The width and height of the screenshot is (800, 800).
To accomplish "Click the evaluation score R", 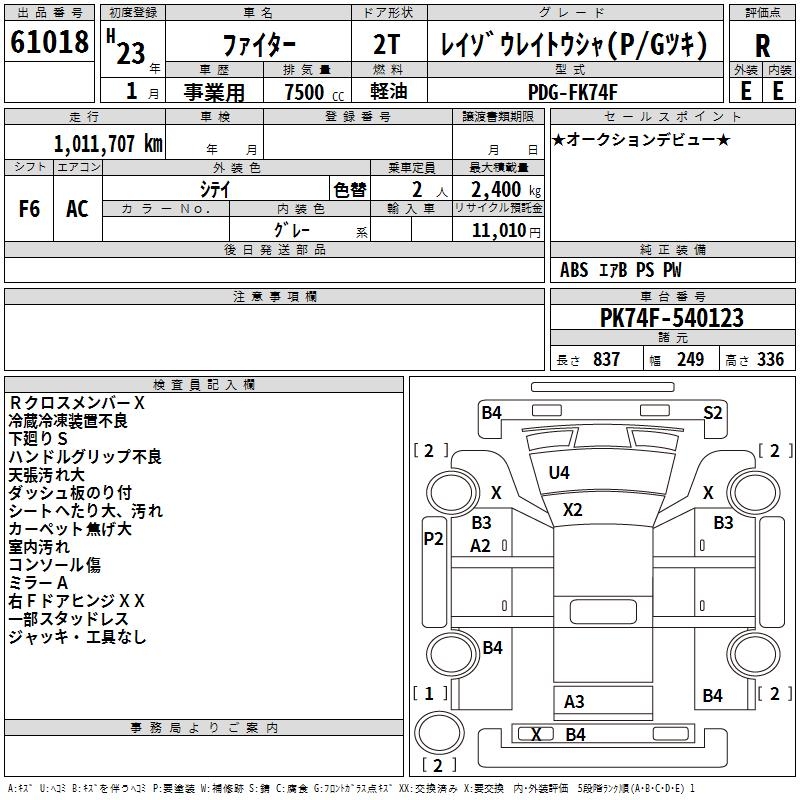I will click(x=762, y=46).
